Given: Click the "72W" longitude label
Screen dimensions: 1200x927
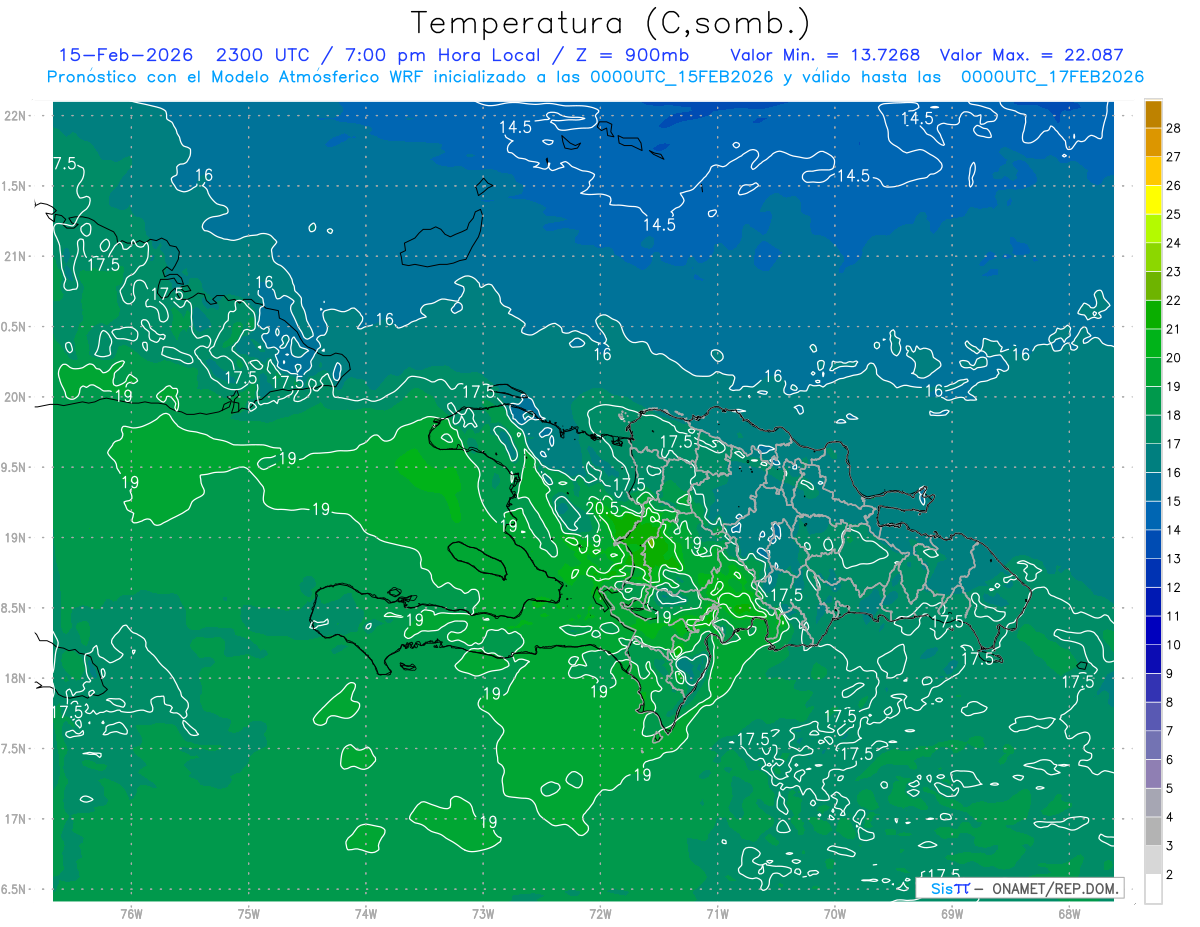Looking at the screenshot, I should point(601,913).
